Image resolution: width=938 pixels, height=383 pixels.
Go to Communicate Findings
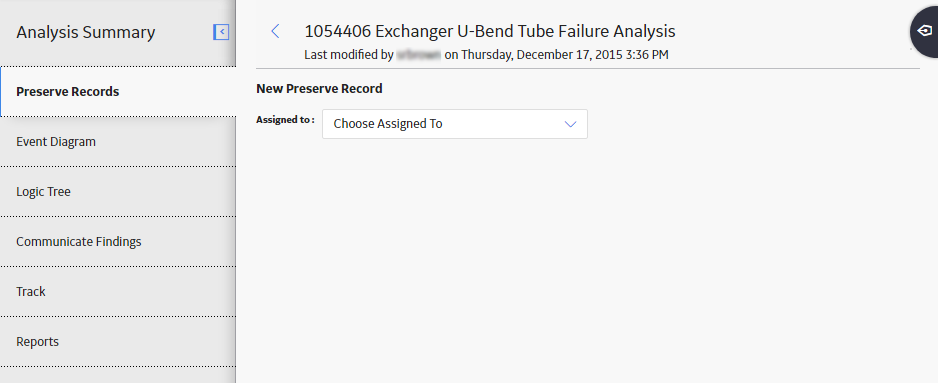click(x=118, y=242)
